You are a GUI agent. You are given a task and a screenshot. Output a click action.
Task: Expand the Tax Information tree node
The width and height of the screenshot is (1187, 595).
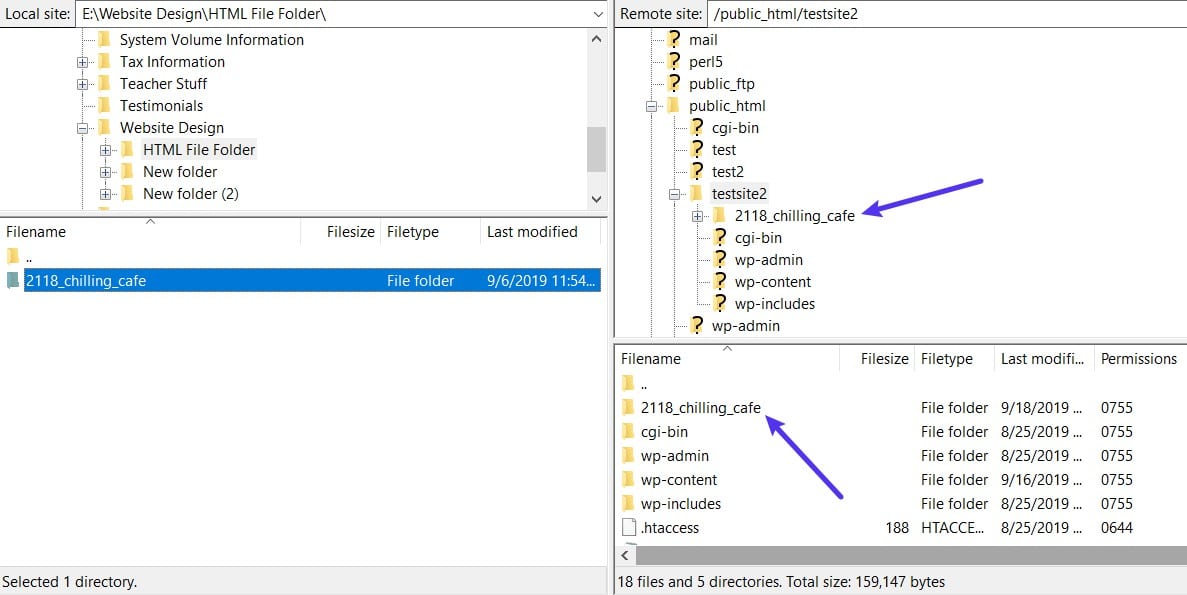(x=84, y=61)
